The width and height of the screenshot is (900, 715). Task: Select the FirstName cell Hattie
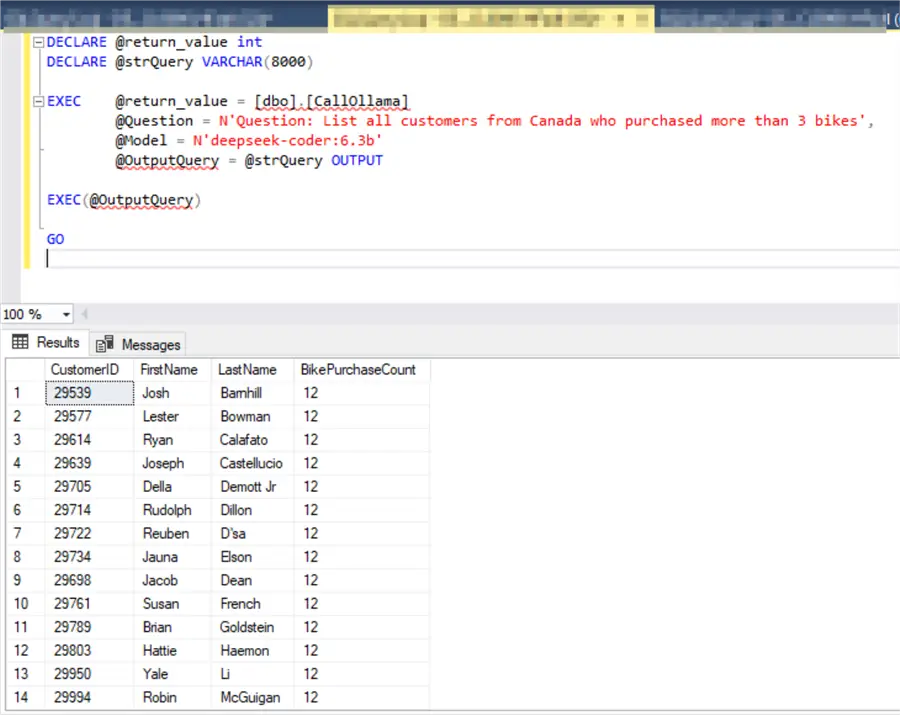tap(172, 651)
